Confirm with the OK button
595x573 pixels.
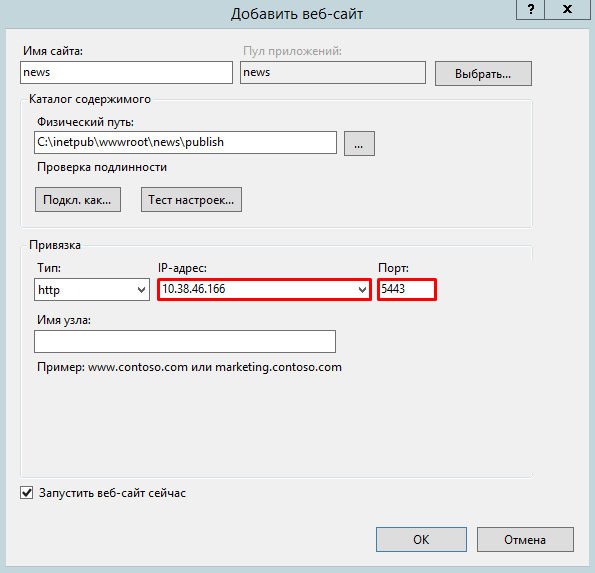[421, 539]
